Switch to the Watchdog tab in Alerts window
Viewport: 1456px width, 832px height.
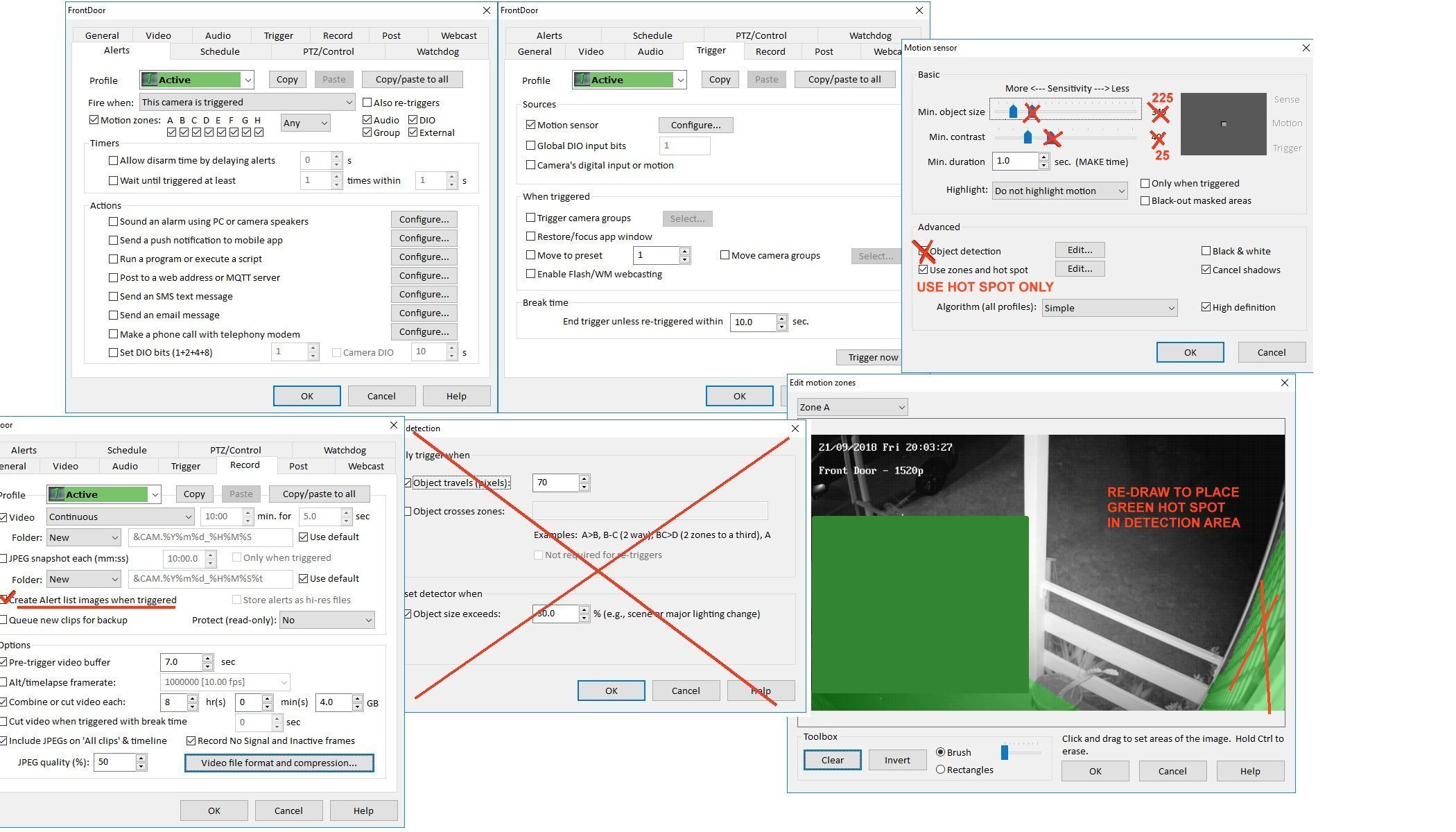coord(437,51)
